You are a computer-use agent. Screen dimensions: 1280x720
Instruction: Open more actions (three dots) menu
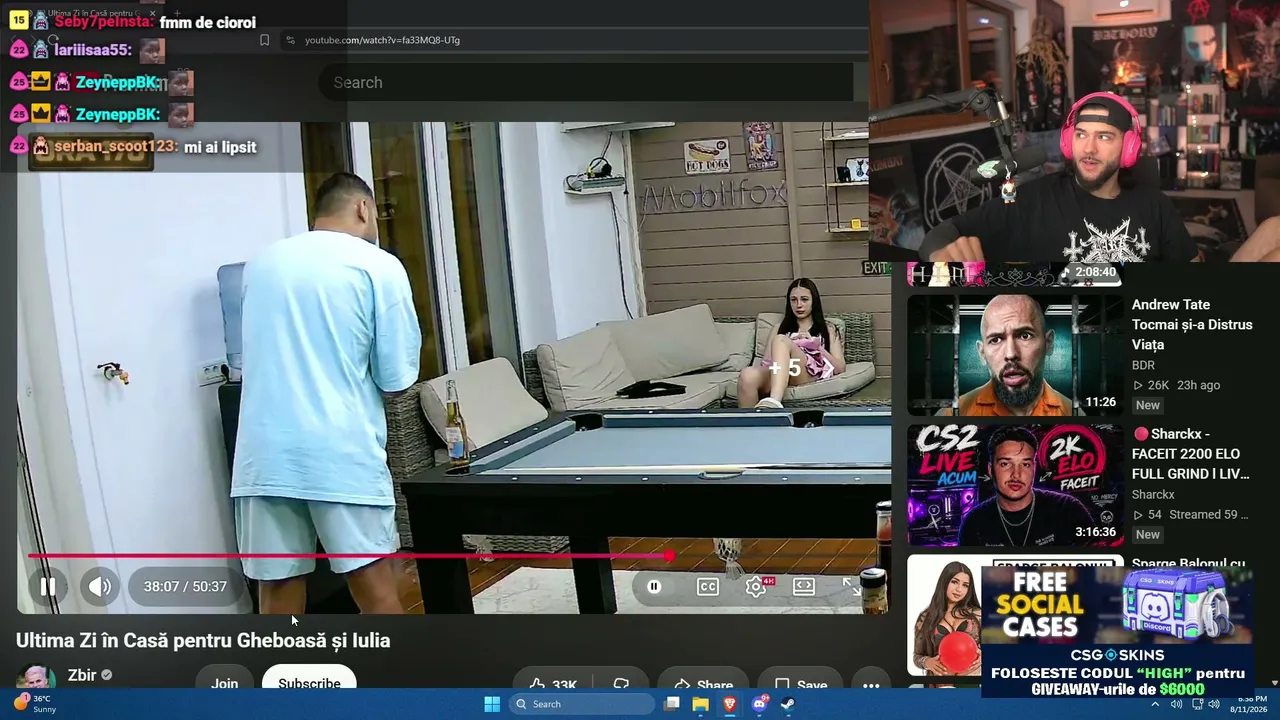(871, 684)
